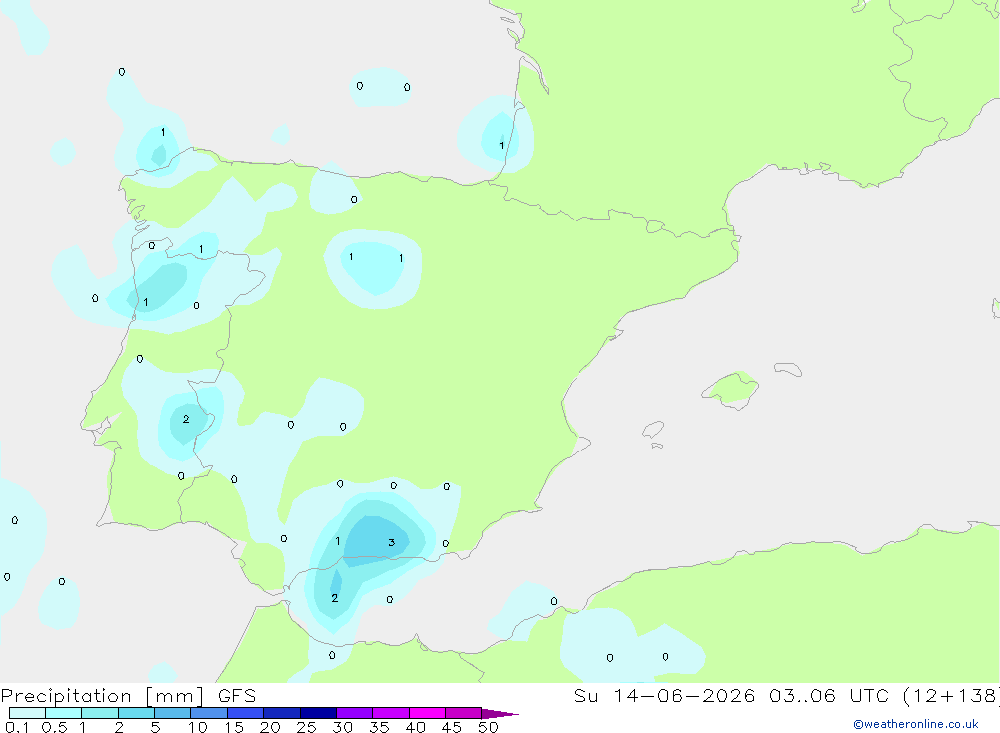Image resolution: width=1000 pixels, height=733 pixels.
Task: Click the Ibiza island outline on the map
Action: tap(653, 430)
